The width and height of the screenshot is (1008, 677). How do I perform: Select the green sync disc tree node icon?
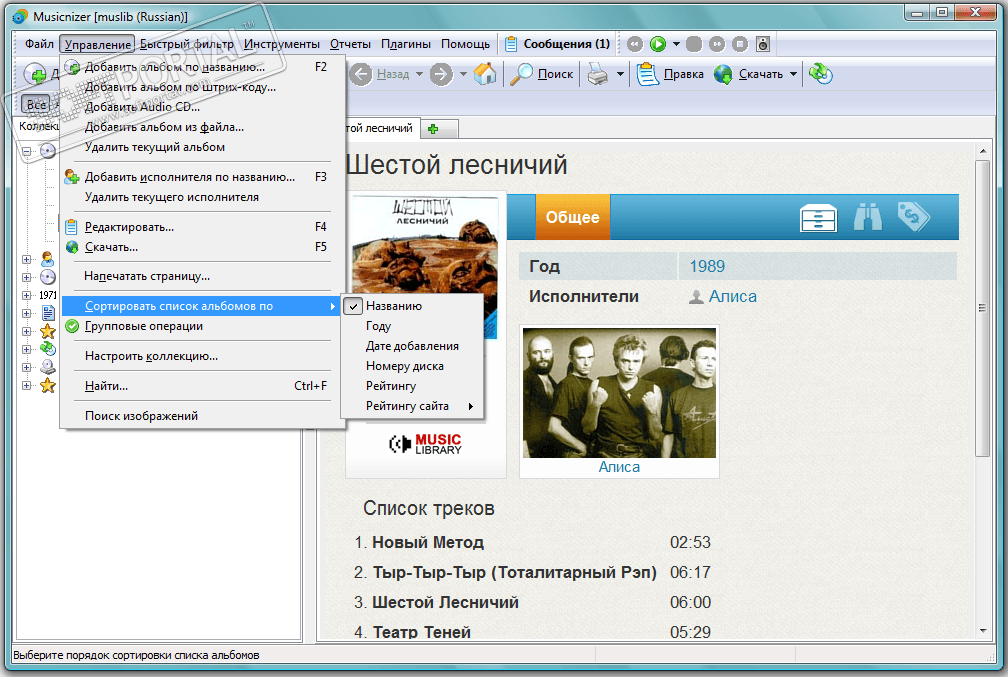tap(48, 349)
